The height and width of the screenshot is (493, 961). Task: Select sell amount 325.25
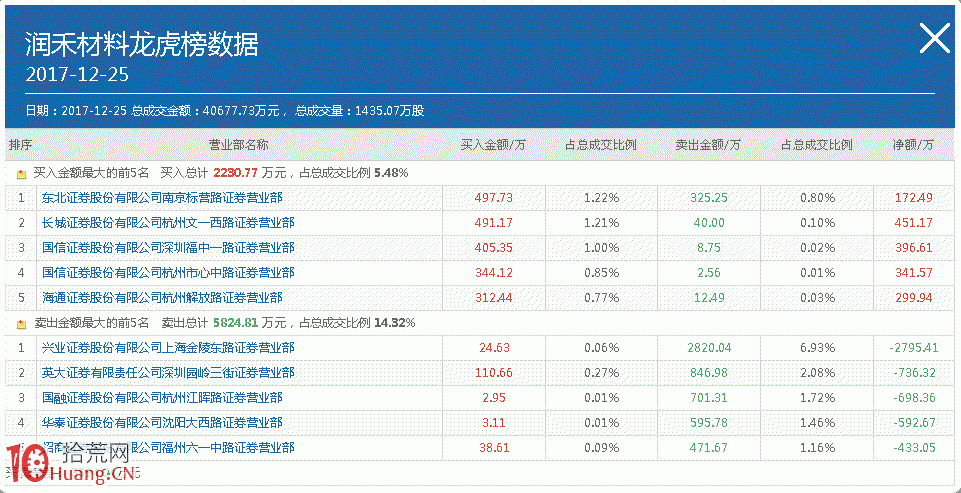708,198
